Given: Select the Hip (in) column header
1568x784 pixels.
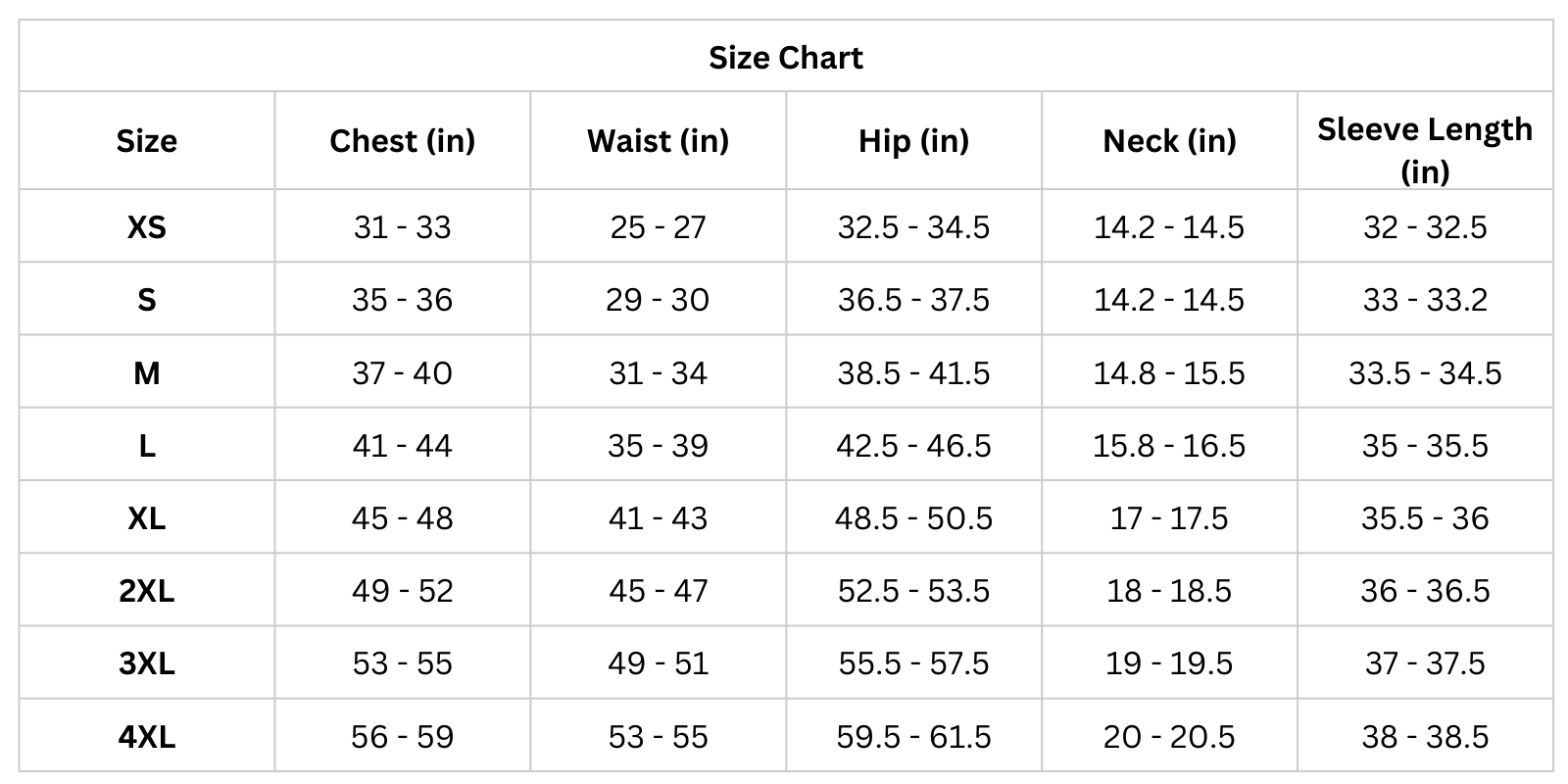Looking at the screenshot, I should (913, 141).
